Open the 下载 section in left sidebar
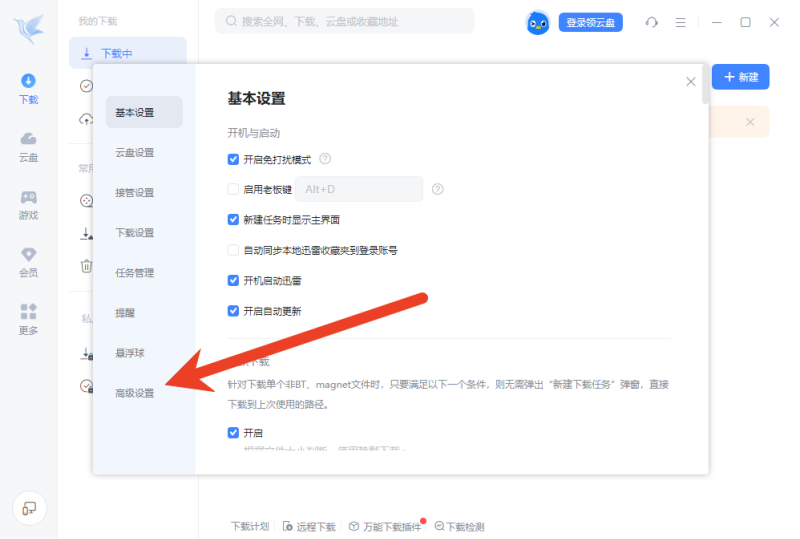 click(x=29, y=89)
